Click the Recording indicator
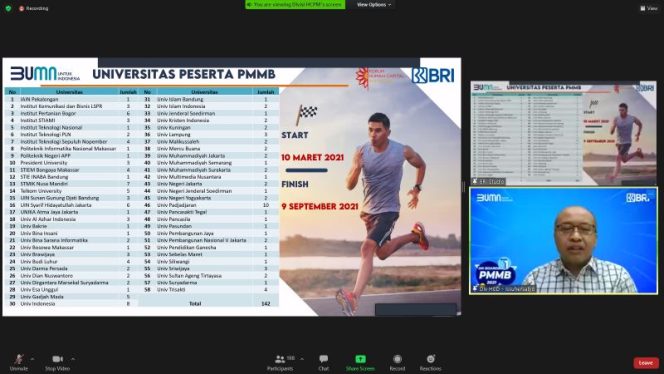Screen dimensions: 664x374 33,8
